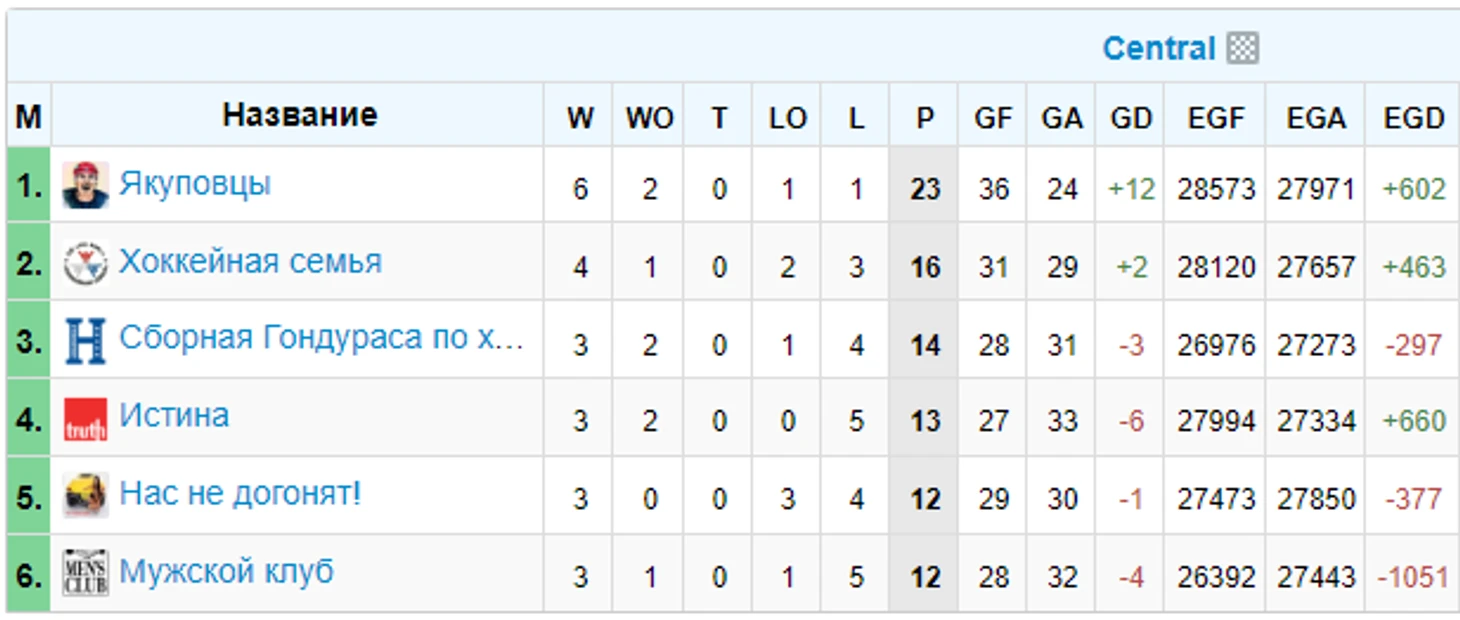Open the Нас не догонят! team link
1460x620 pixels.
click(240, 494)
